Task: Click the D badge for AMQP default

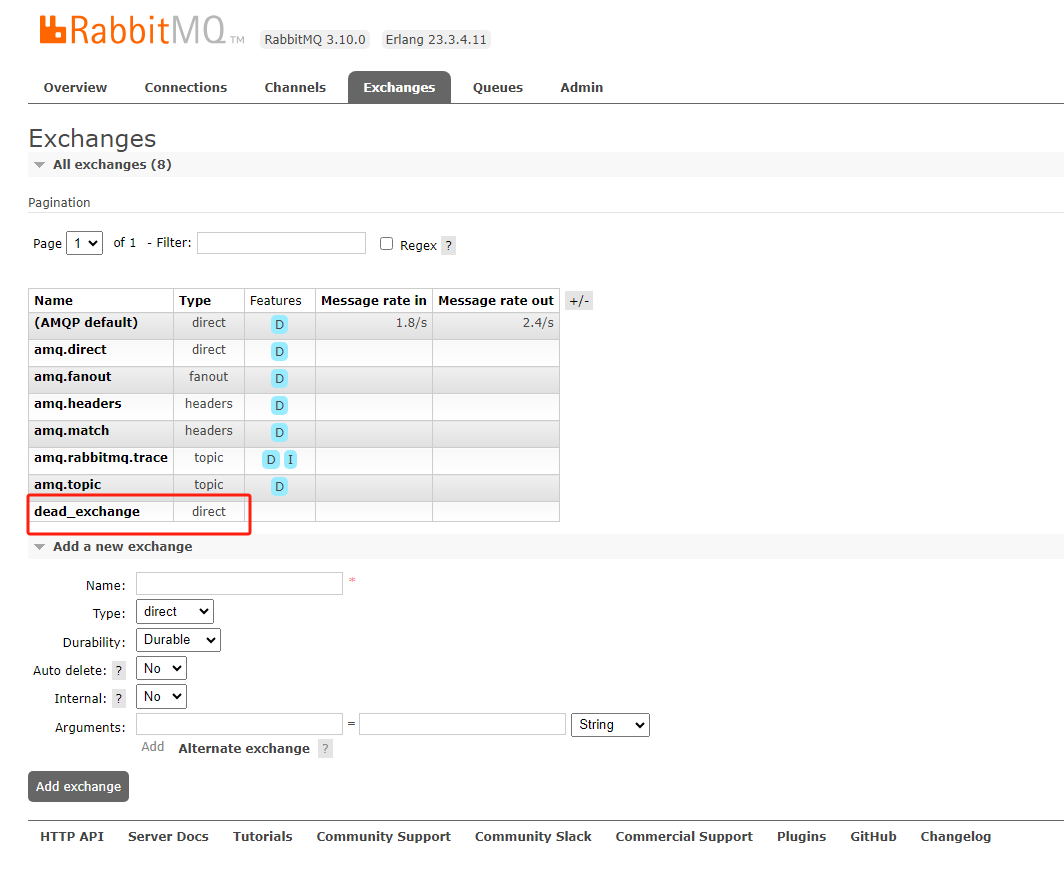Action: point(279,324)
